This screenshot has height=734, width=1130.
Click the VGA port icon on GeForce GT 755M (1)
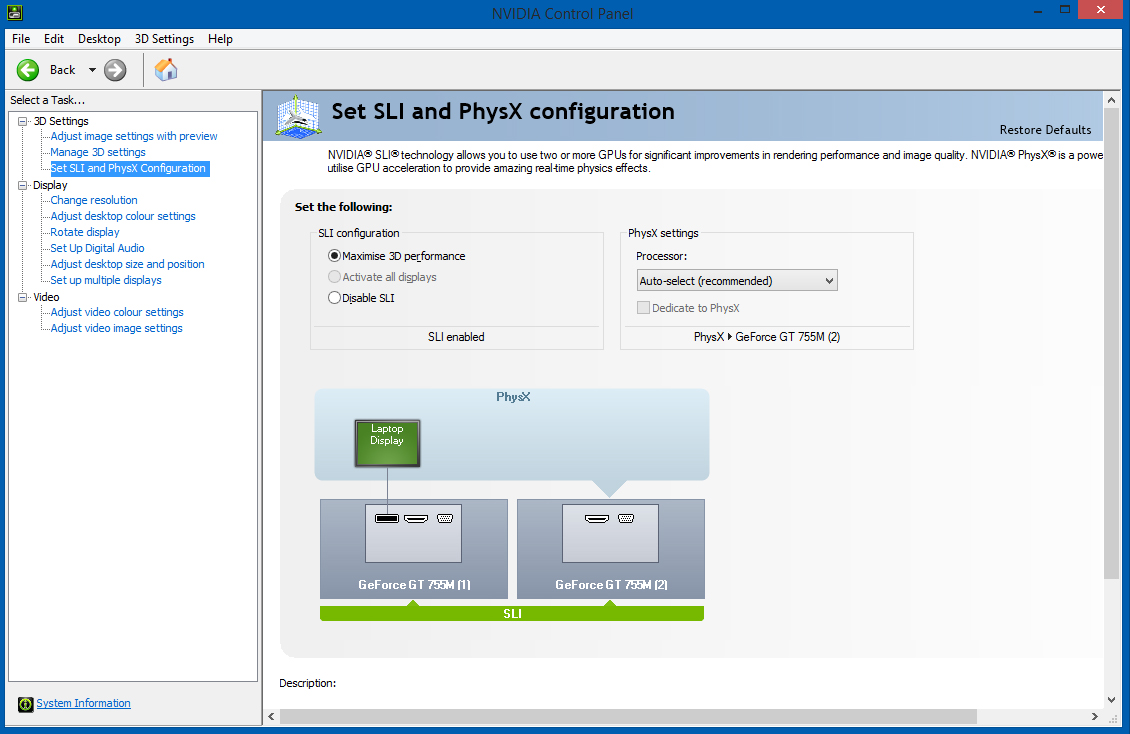[x=445, y=519]
